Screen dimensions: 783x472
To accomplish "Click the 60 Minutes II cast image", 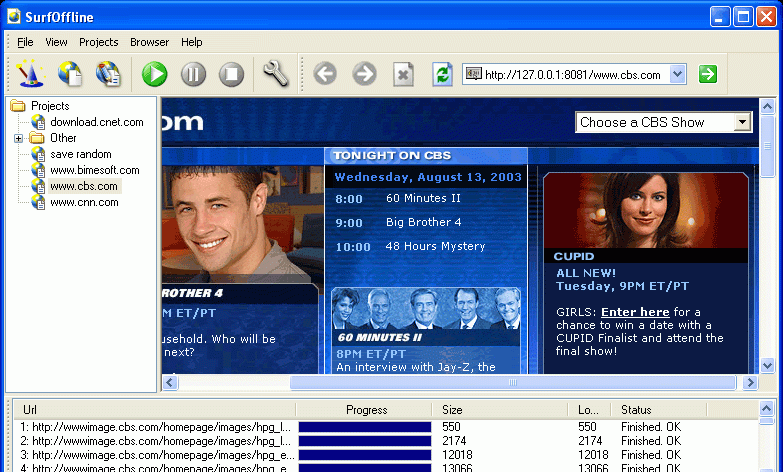I will pos(426,309).
